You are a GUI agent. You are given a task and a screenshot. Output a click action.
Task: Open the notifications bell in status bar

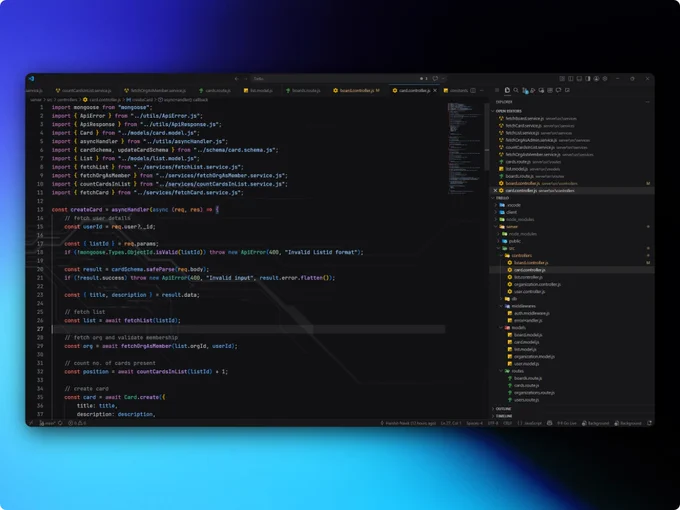pyautogui.click(x=649, y=423)
